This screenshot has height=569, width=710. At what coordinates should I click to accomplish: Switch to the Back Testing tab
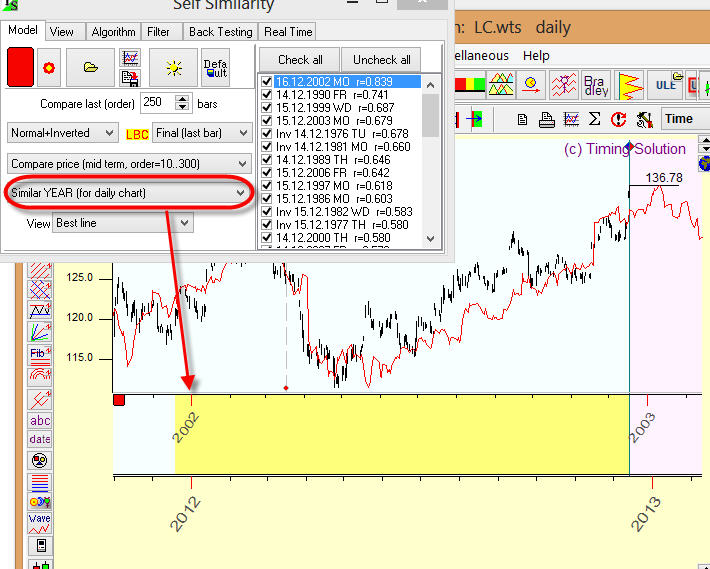[221, 32]
